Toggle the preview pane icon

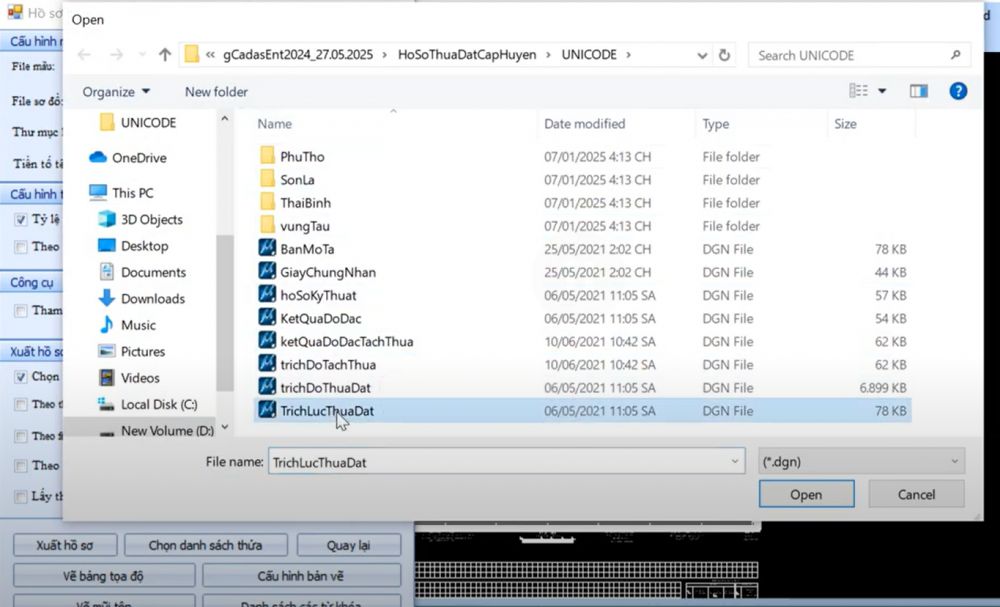click(x=918, y=91)
